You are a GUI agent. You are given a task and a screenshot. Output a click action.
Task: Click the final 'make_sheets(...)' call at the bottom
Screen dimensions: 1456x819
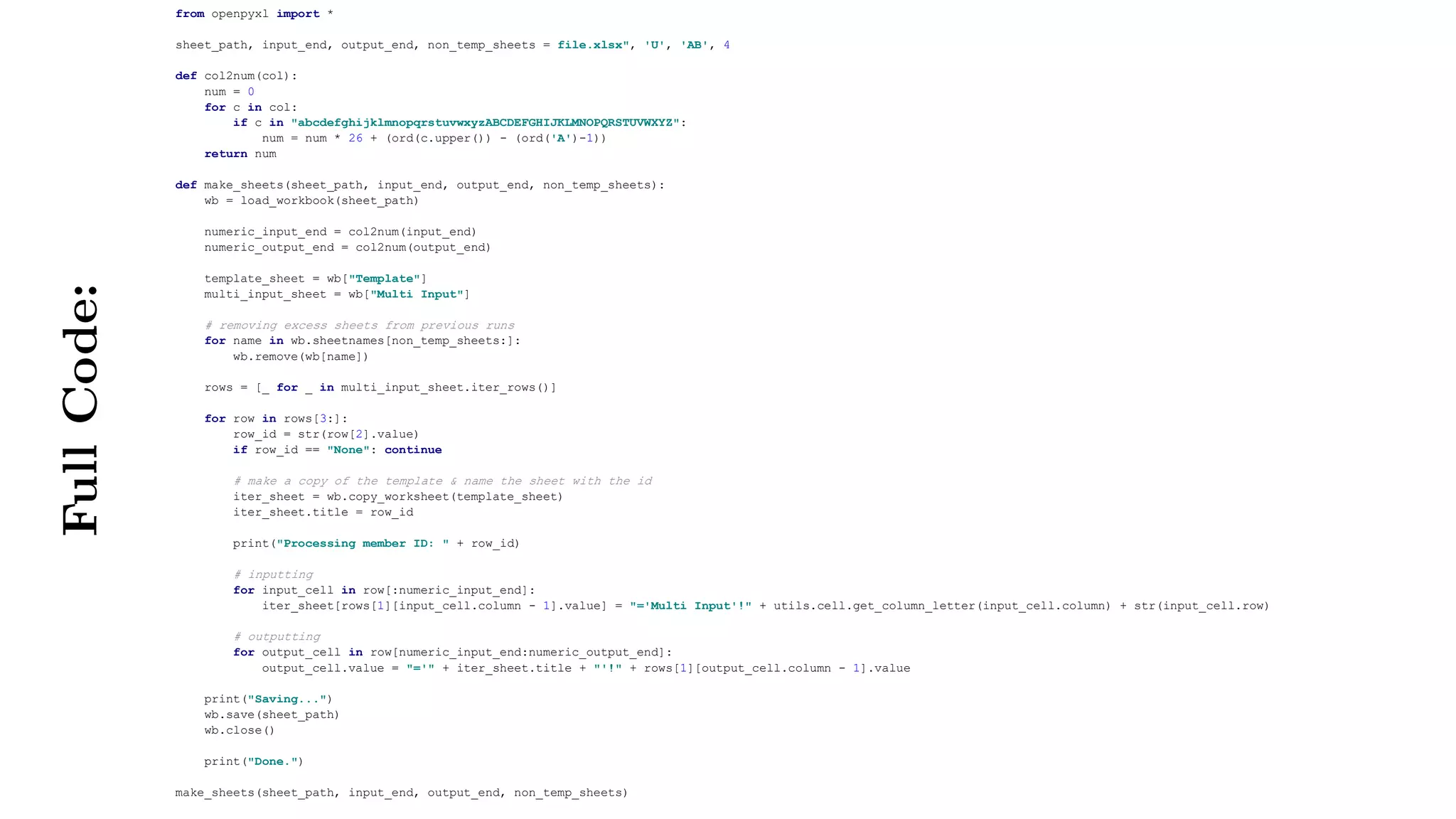(x=401, y=793)
